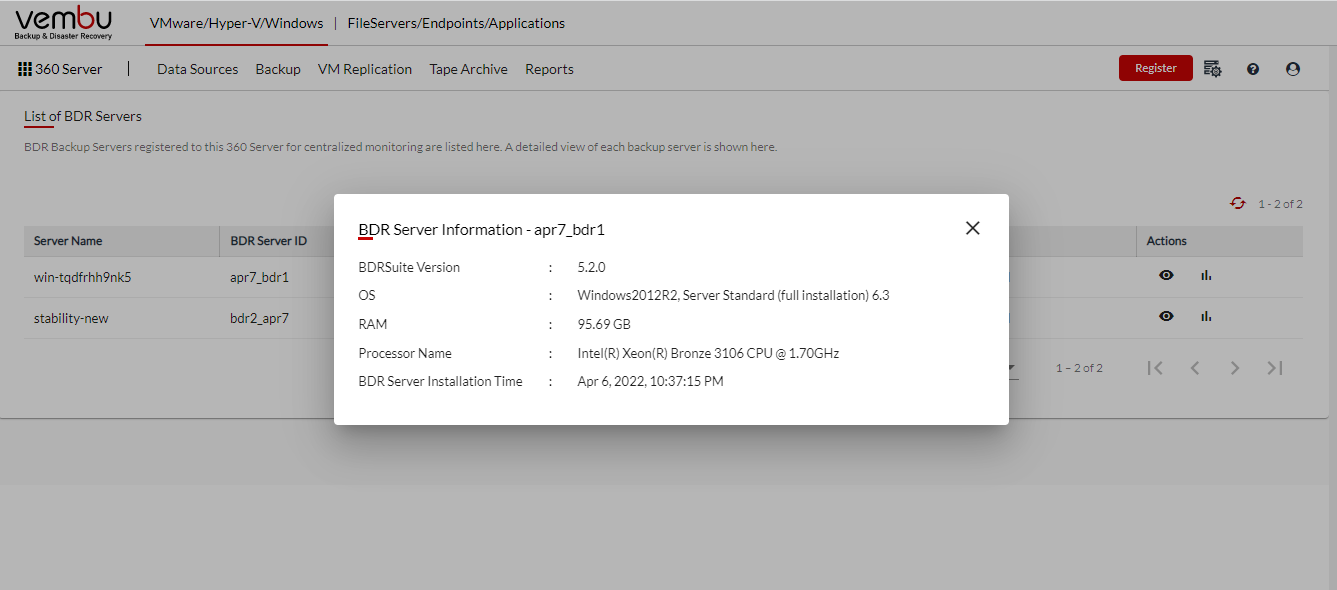1337x590 pixels.
Task: Click the BDRSuite Version label
Action: click(409, 267)
